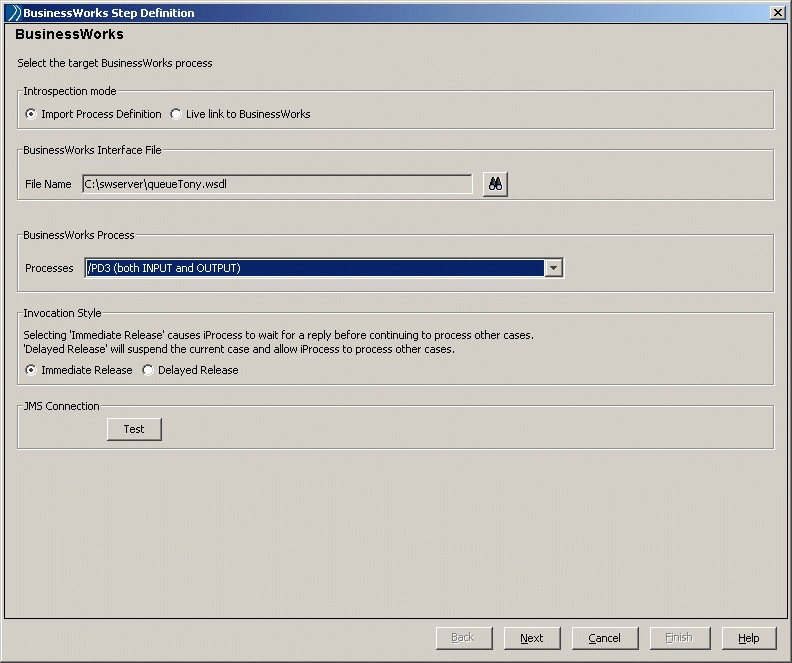
Task: Click the title bar application logo icon
Action: pos(15,13)
